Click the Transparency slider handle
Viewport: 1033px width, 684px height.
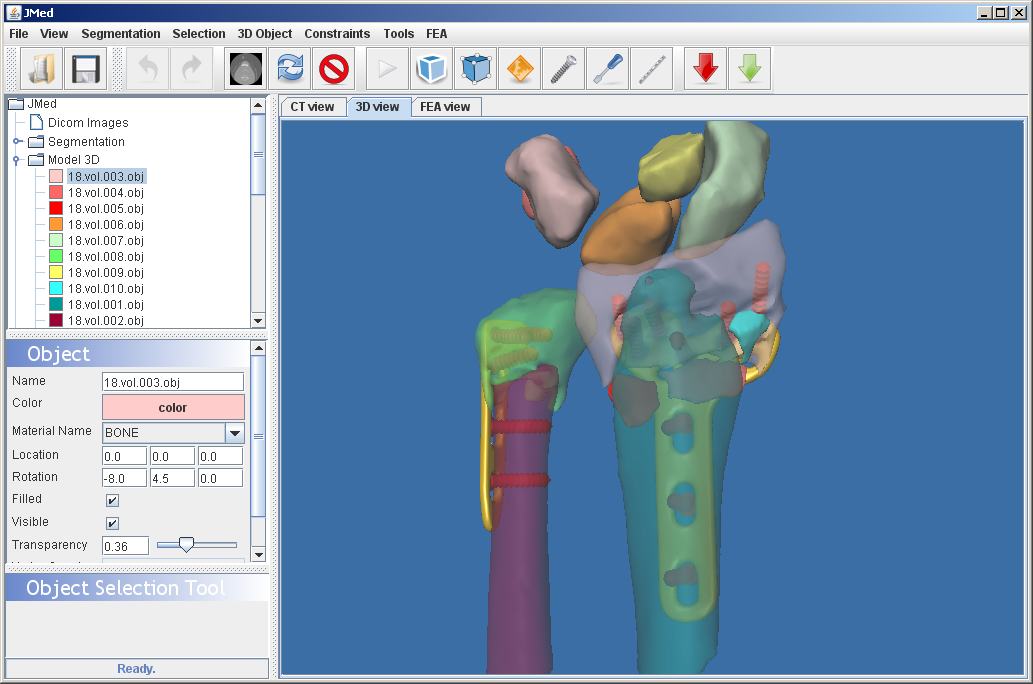186,545
